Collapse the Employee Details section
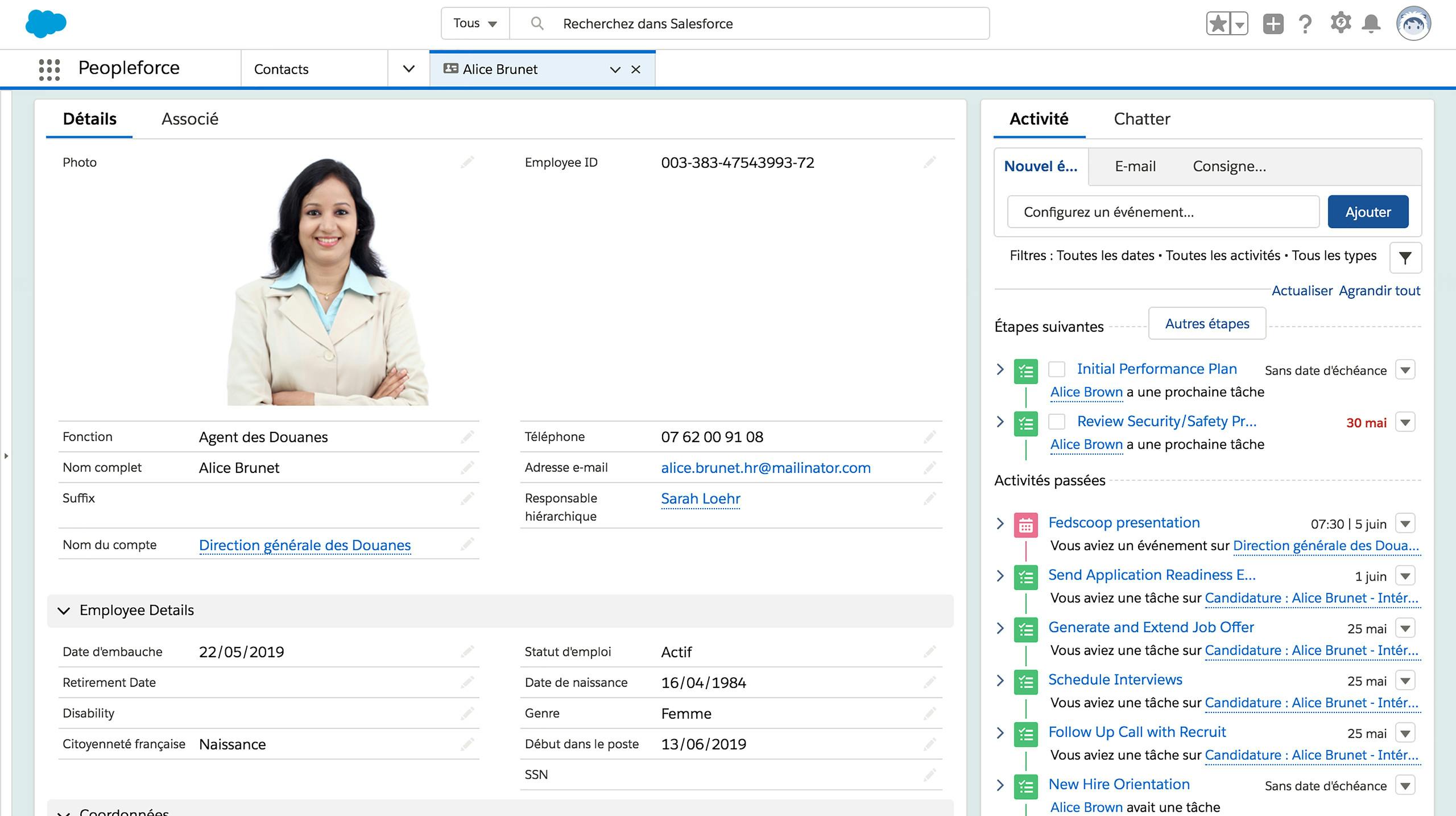The height and width of the screenshot is (816, 1456). [x=64, y=611]
